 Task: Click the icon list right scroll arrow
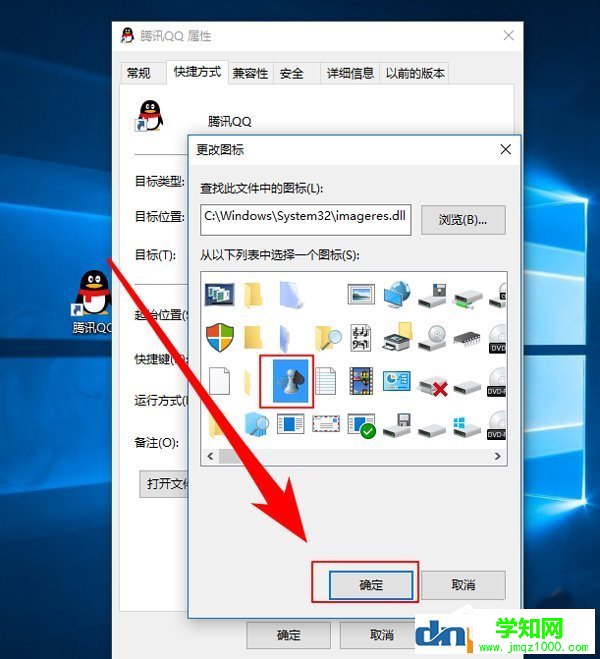point(497,456)
